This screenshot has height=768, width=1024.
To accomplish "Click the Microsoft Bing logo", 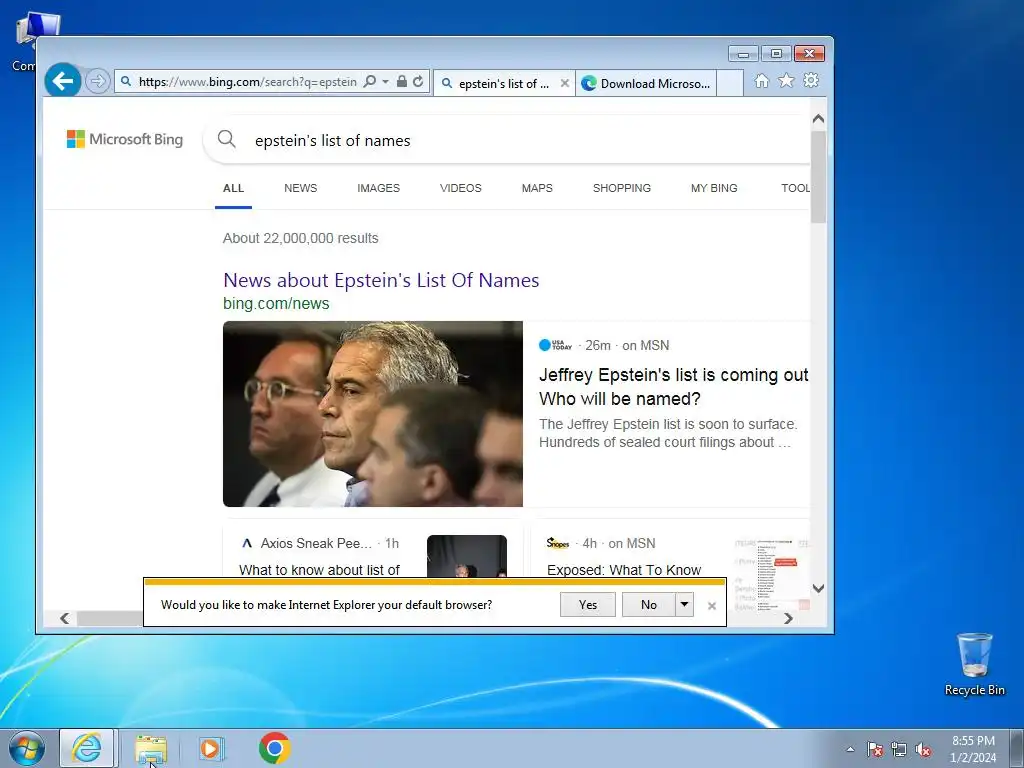I will 125,139.
